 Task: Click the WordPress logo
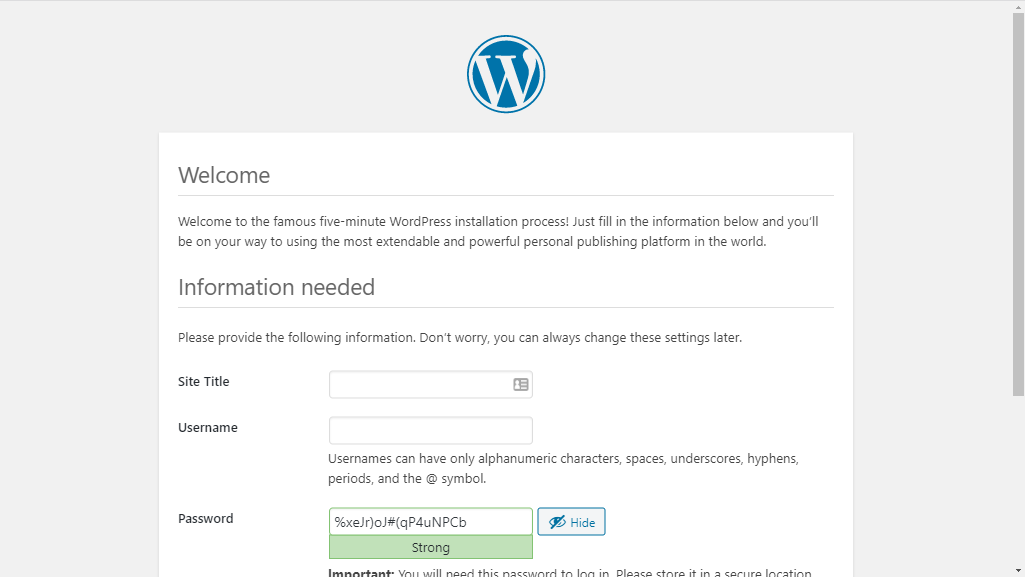(x=506, y=74)
